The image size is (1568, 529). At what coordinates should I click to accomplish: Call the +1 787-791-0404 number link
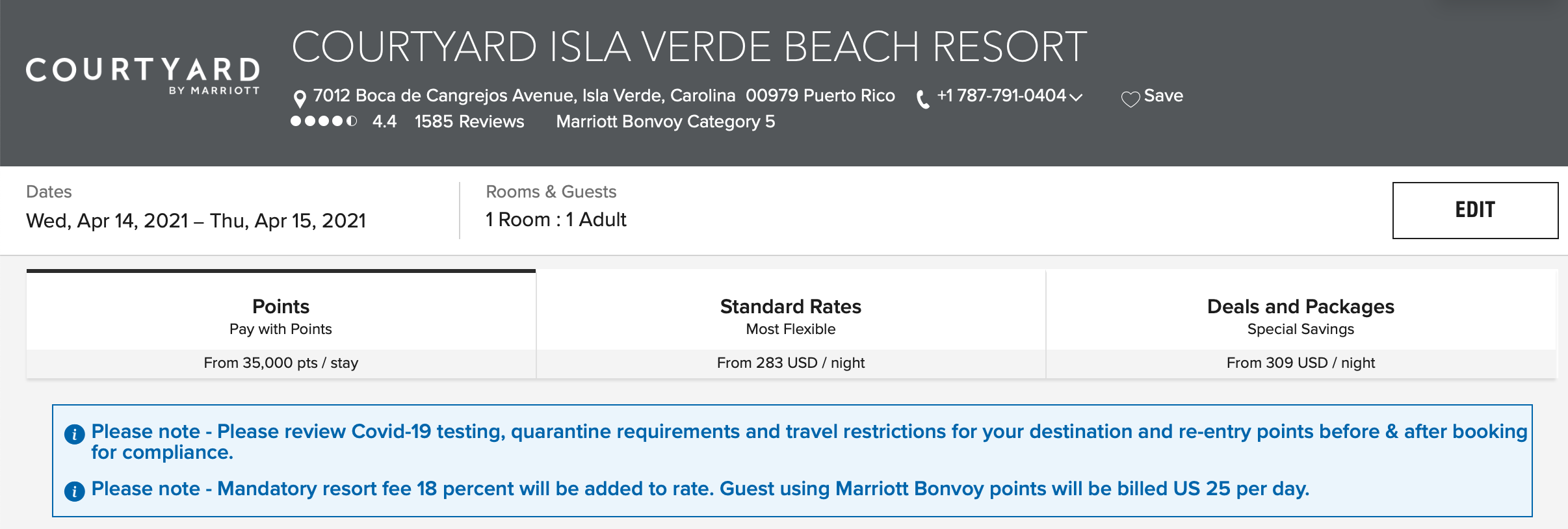point(1001,96)
